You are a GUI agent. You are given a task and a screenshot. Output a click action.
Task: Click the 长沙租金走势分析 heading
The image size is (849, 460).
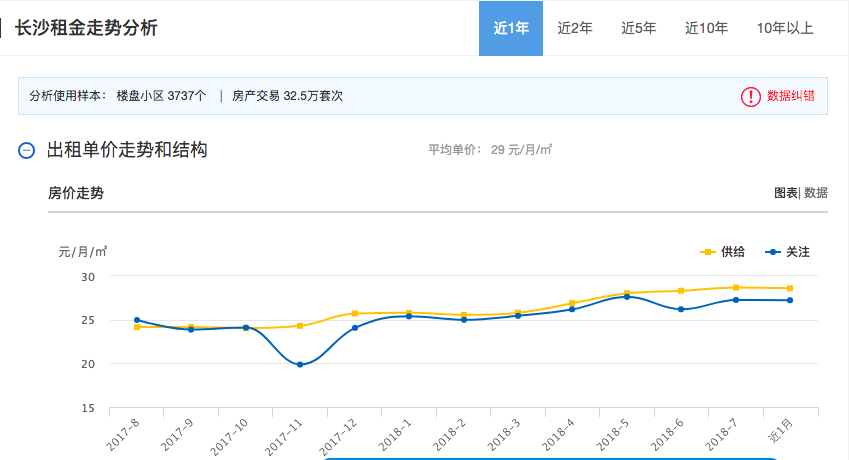click(86, 28)
